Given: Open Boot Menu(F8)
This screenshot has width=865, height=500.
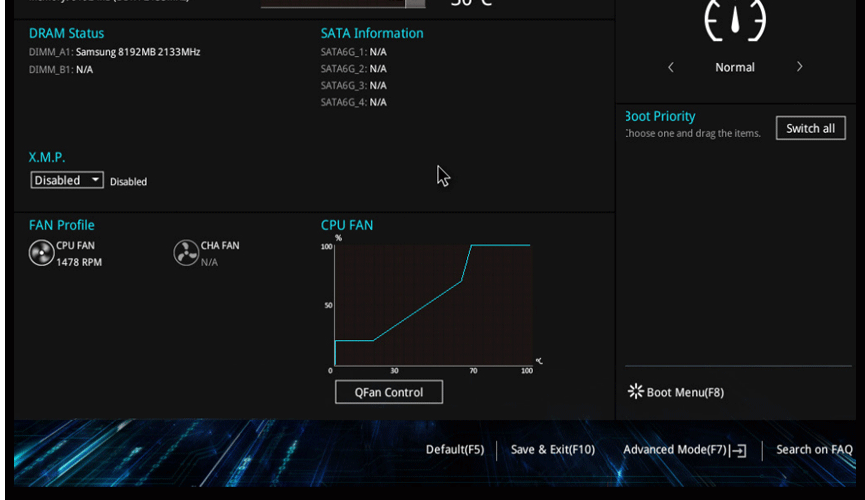Looking at the screenshot, I should coord(685,392).
